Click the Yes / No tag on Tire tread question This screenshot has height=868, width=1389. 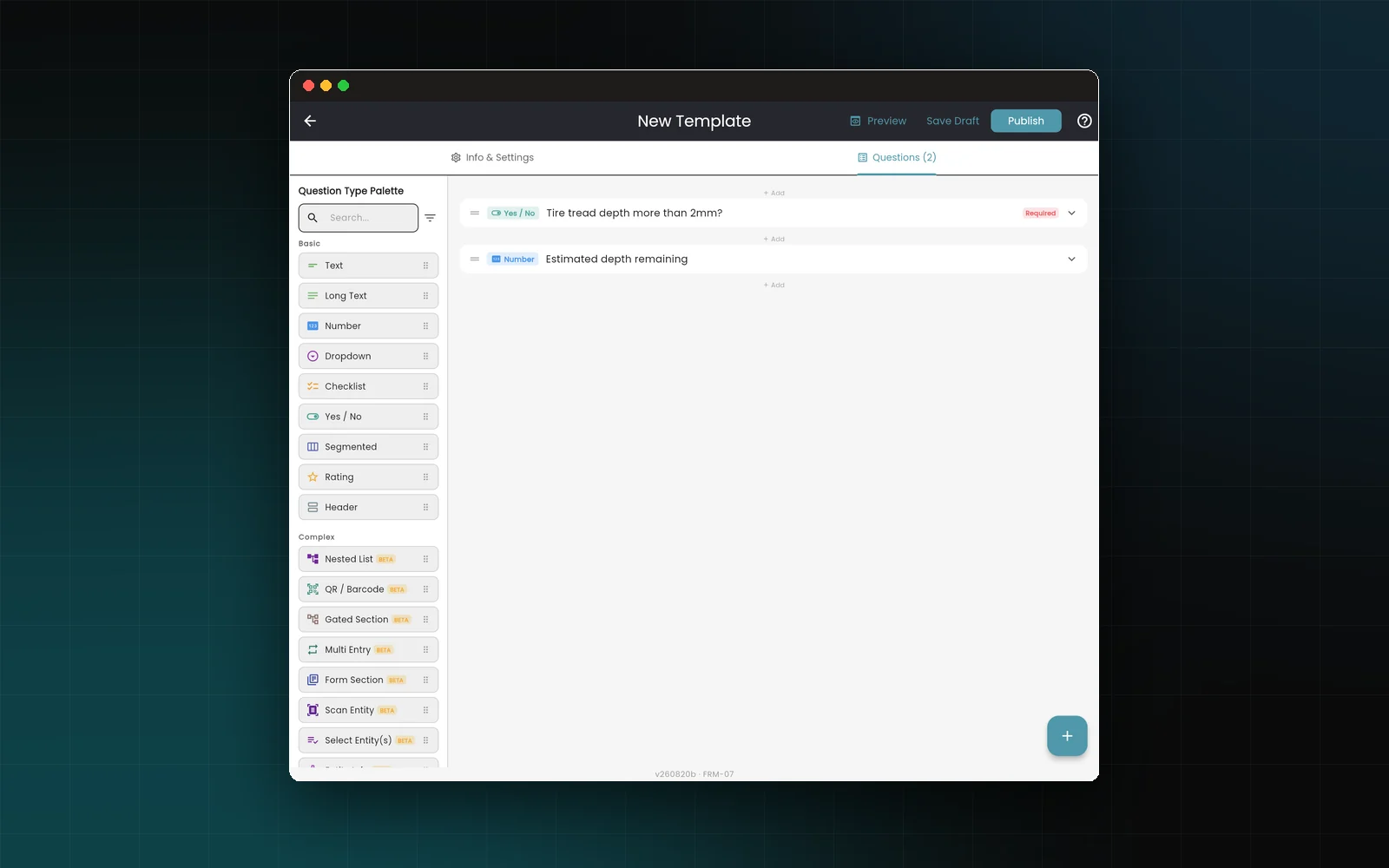coord(513,213)
